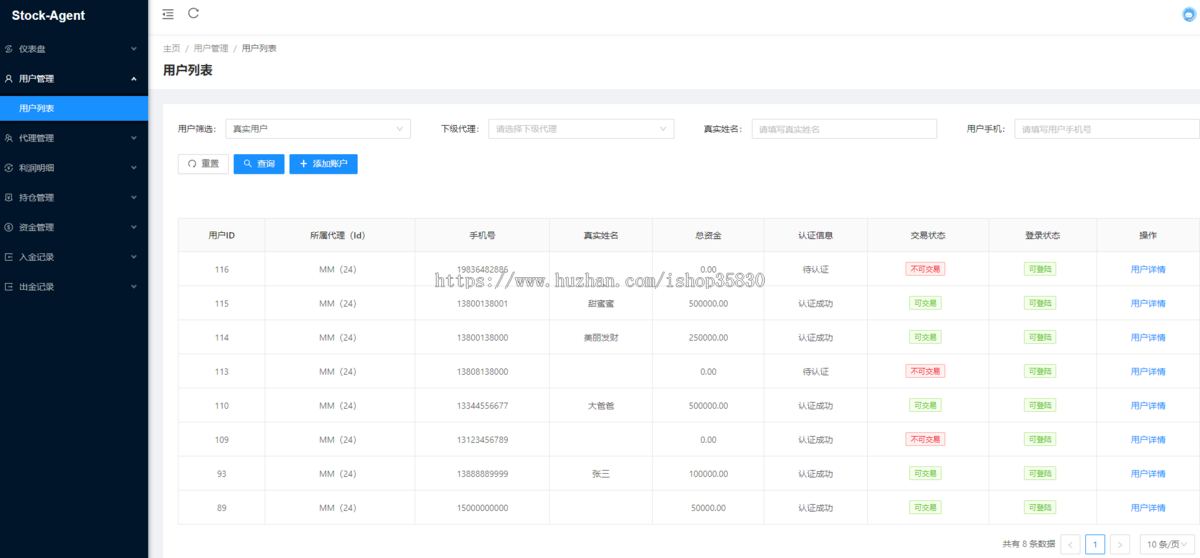The image size is (1200, 558).
Task: Open the user avatar in the top right
Action: click(x=1189, y=15)
